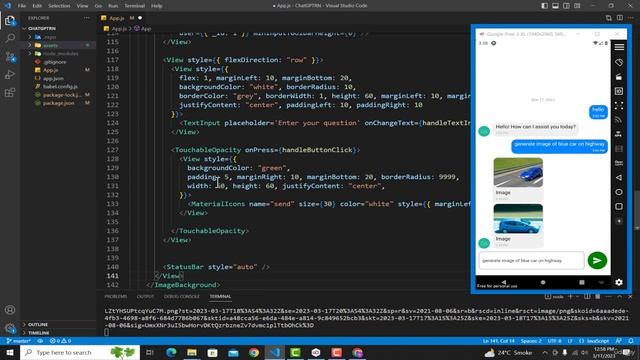Open the Search view in activity bar
The image size is (640, 360).
click(10, 38)
